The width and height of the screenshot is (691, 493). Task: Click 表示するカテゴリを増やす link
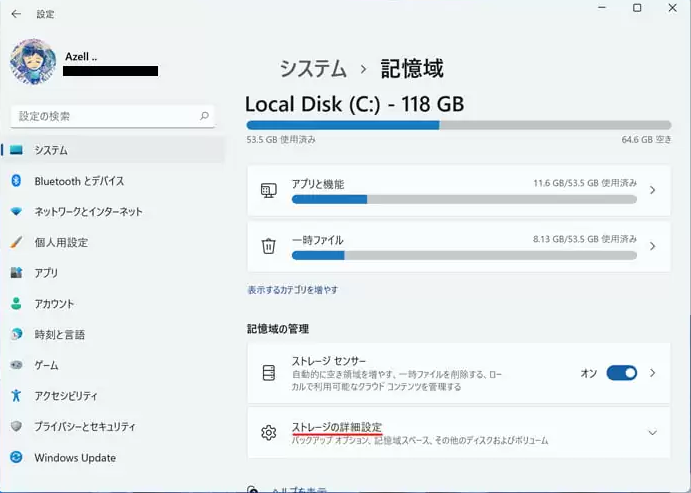292,290
